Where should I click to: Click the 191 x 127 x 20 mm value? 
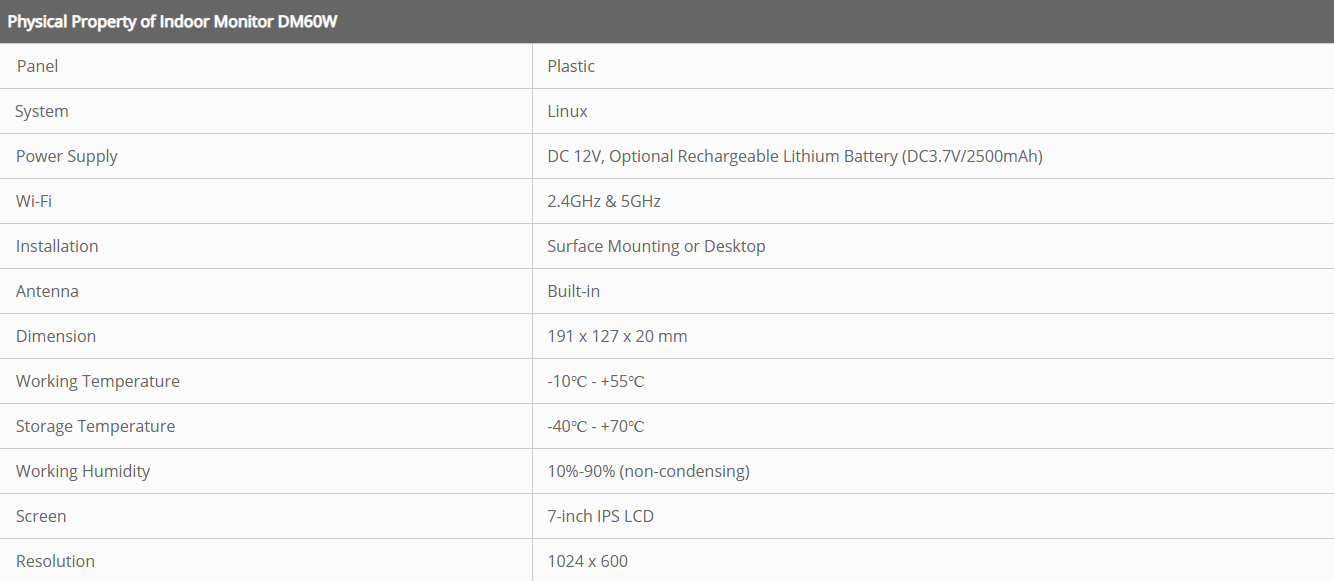[x=617, y=336]
